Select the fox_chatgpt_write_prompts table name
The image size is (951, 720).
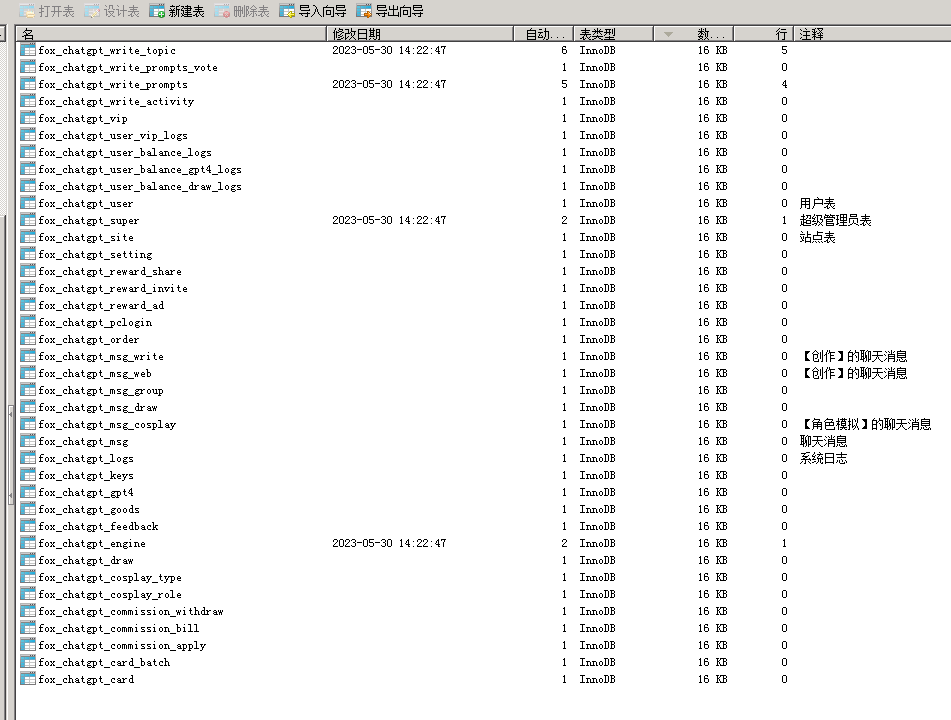tap(112, 84)
